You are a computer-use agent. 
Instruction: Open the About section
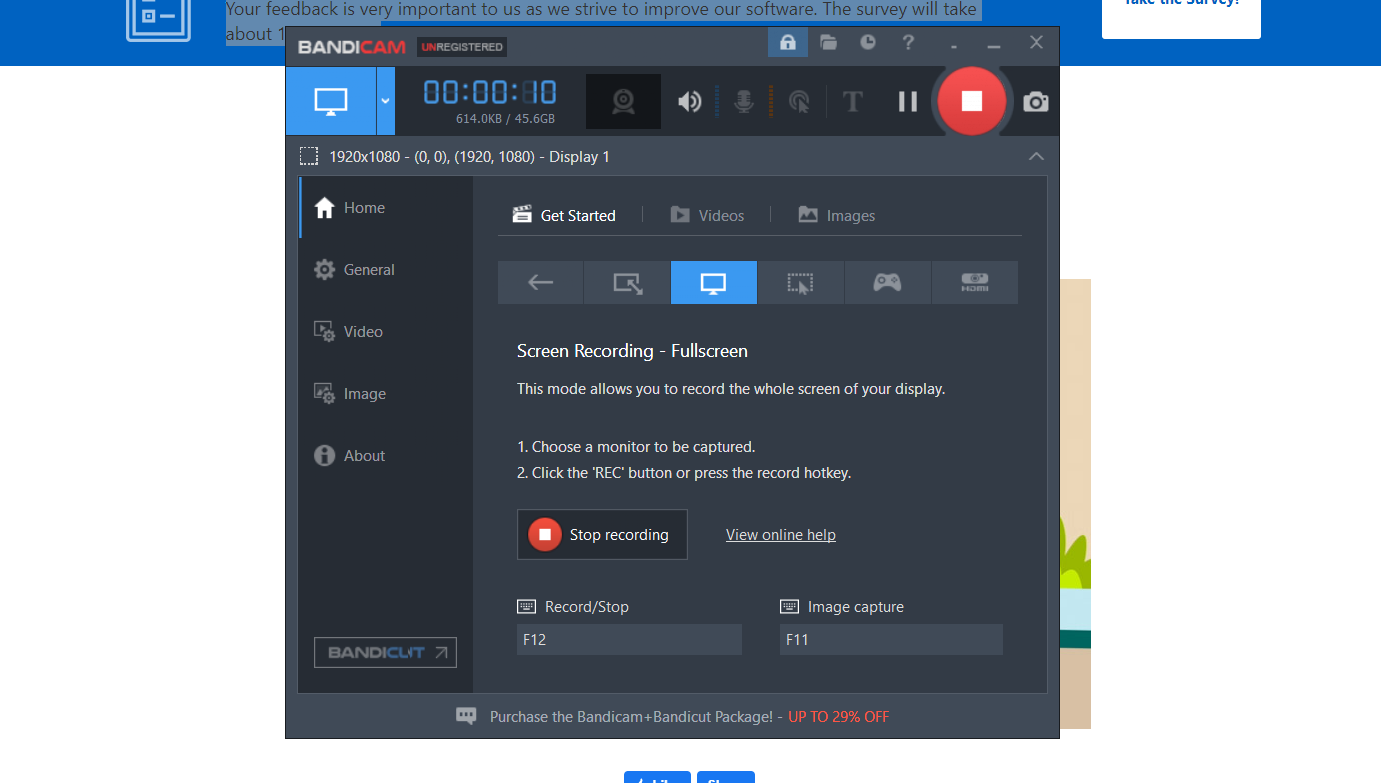(386, 456)
